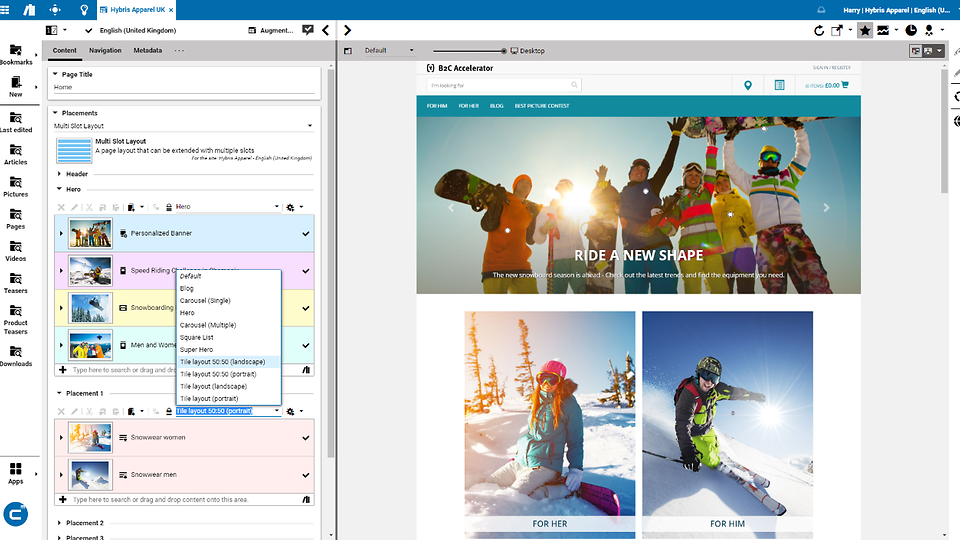Click the right chevron arrow by preview

point(347,30)
